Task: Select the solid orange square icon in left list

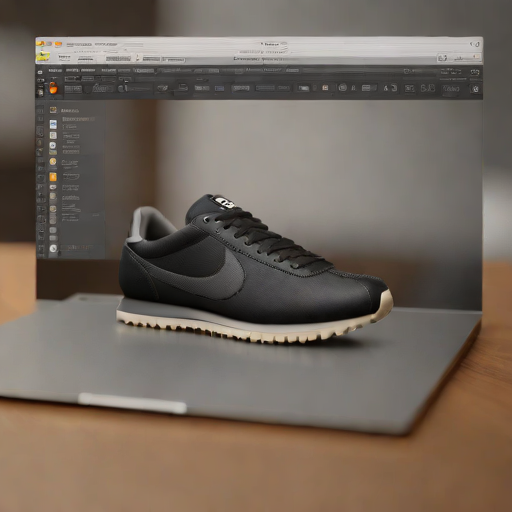Action: tap(53, 177)
